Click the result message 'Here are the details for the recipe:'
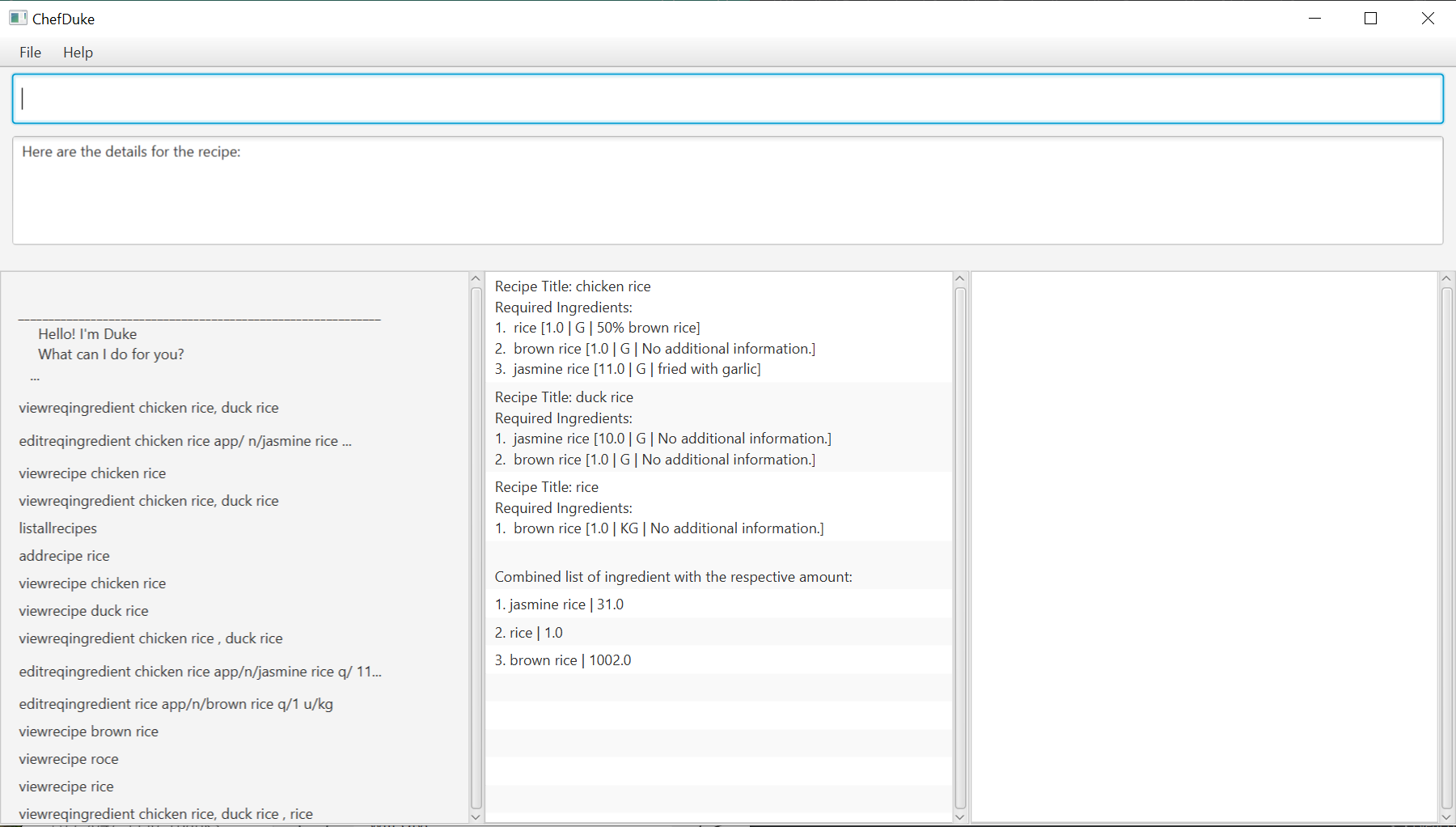Viewport: 1456px width, 827px height. 131,151
